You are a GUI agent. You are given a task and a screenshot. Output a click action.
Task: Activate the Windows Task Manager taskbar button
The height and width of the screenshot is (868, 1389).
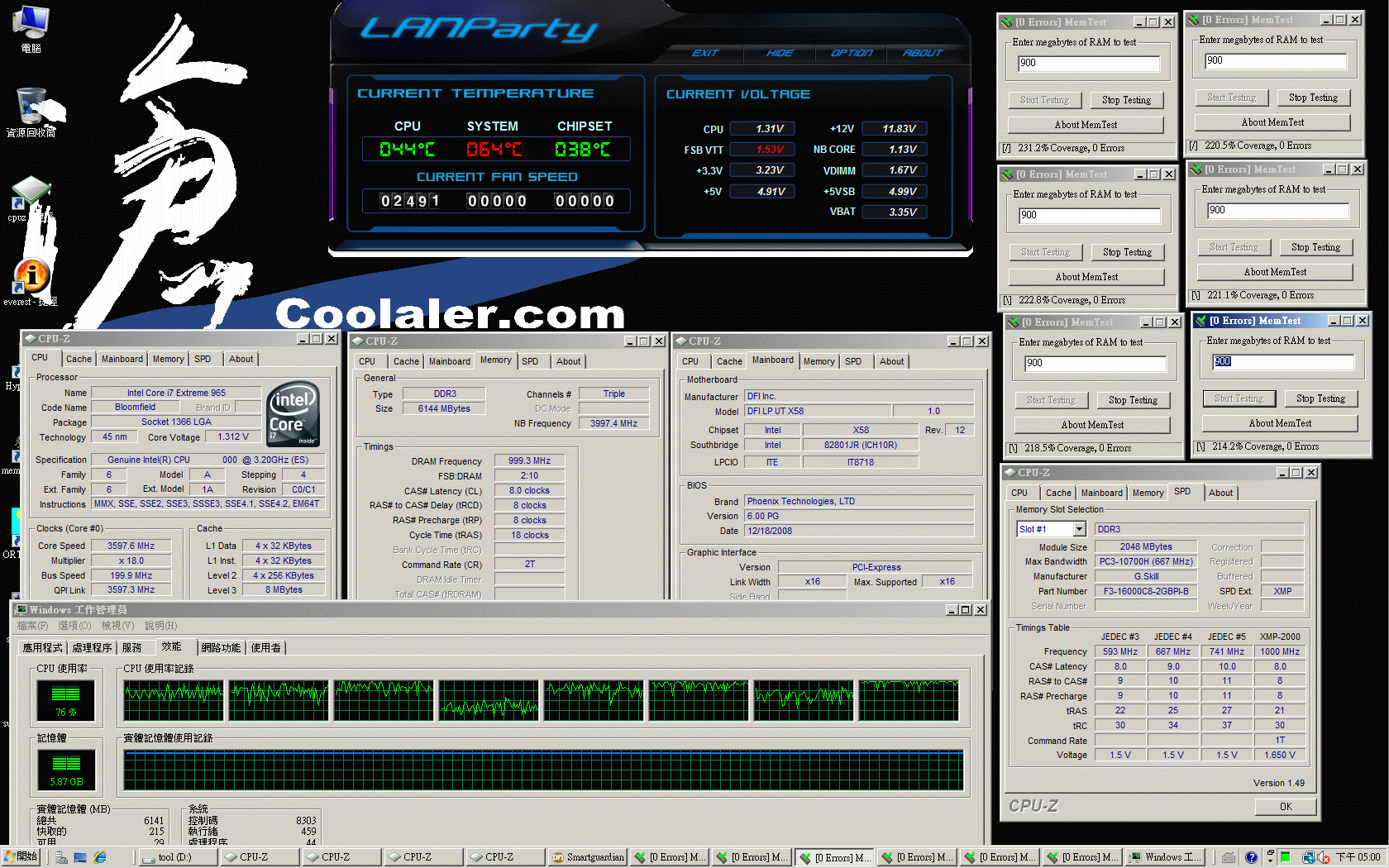(x=1167, y=857)
